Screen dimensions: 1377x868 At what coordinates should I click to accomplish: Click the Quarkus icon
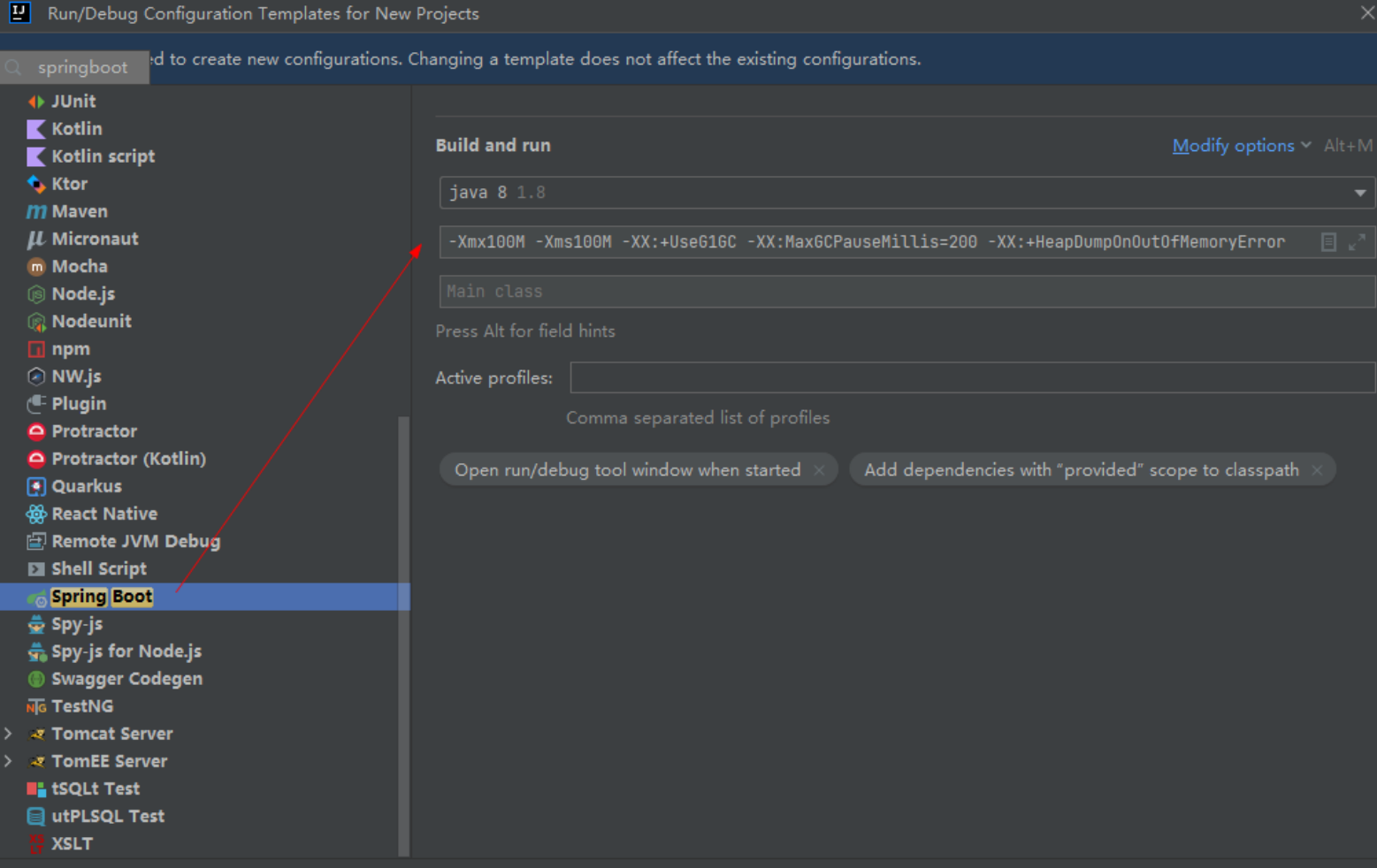[36, 486]
